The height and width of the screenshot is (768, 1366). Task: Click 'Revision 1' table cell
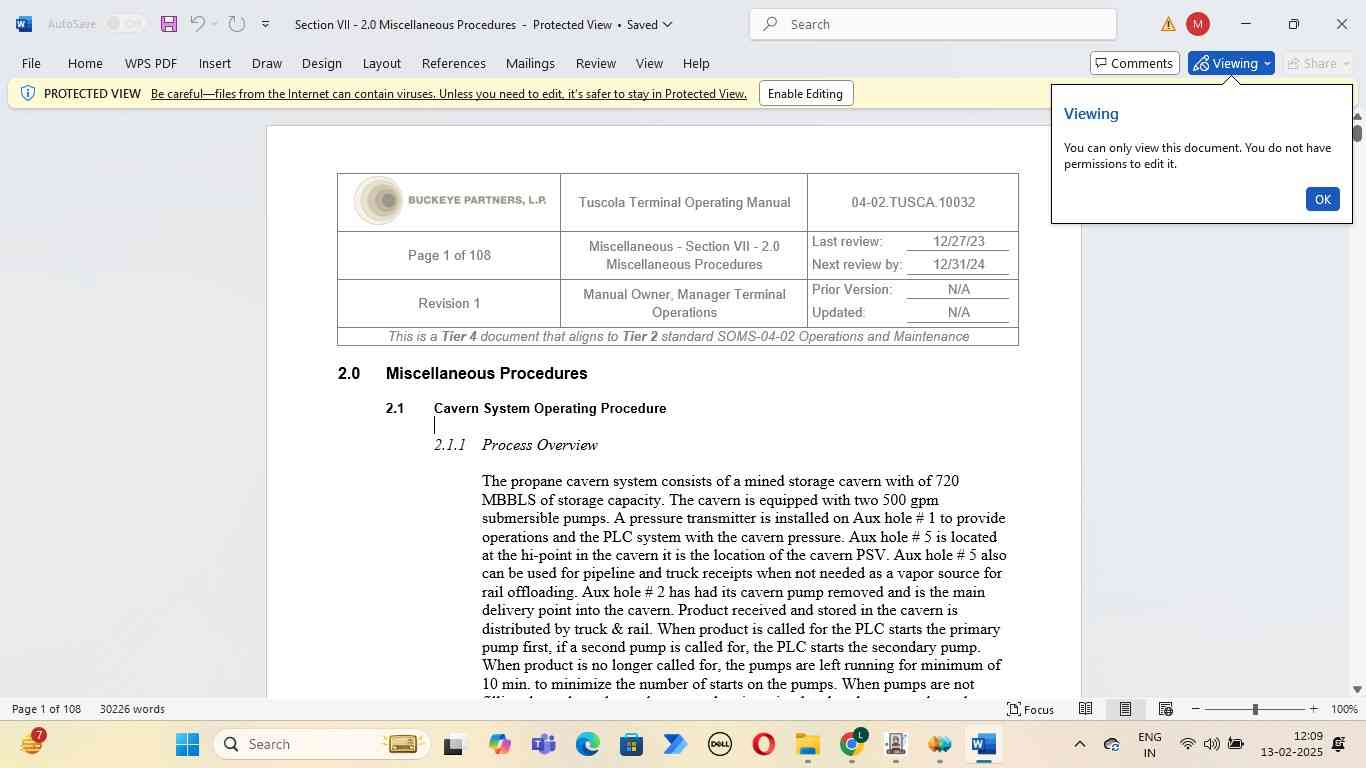tap(449, 303)
